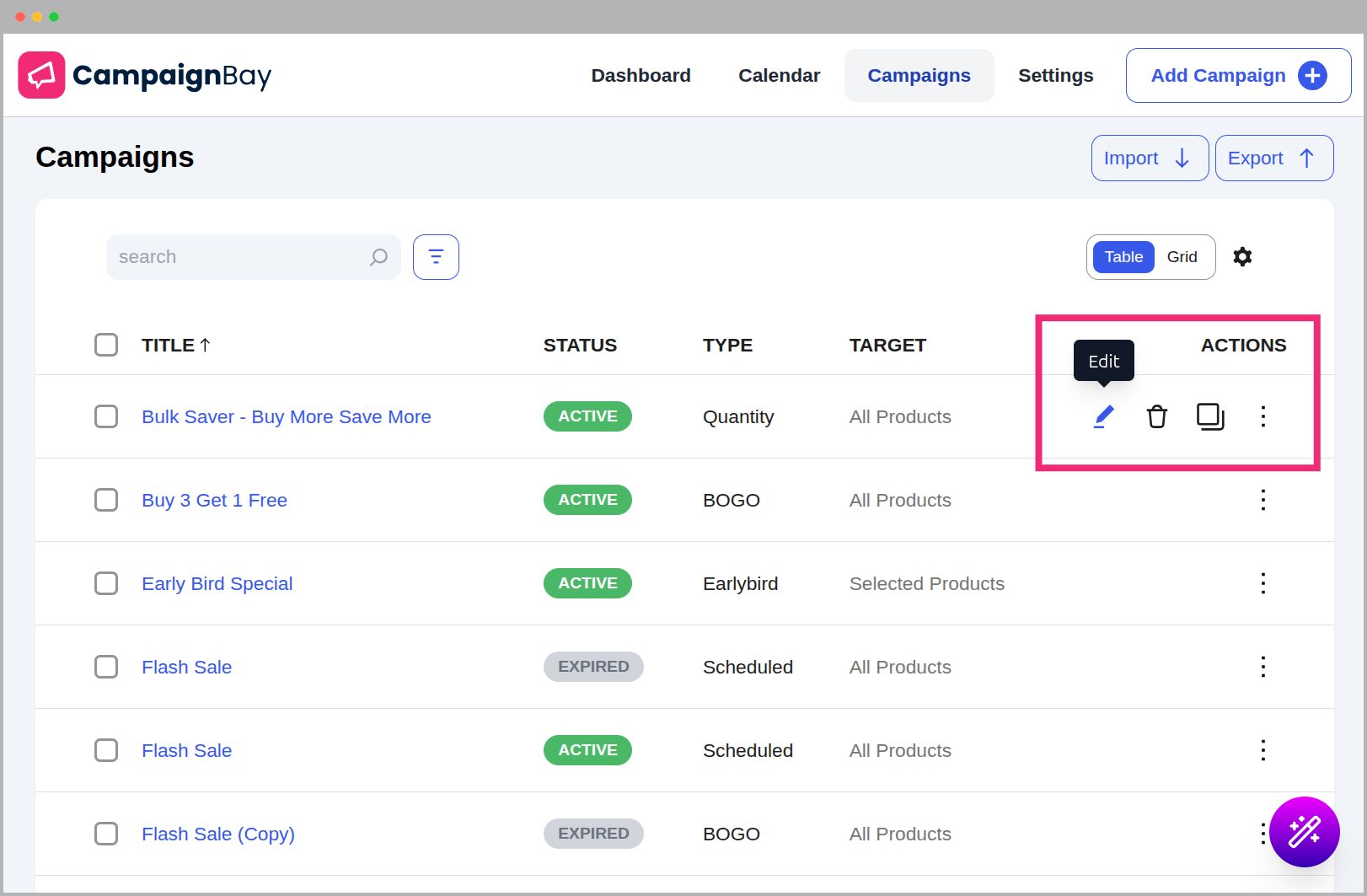Click the magic wand floating button

point(1304,832)
